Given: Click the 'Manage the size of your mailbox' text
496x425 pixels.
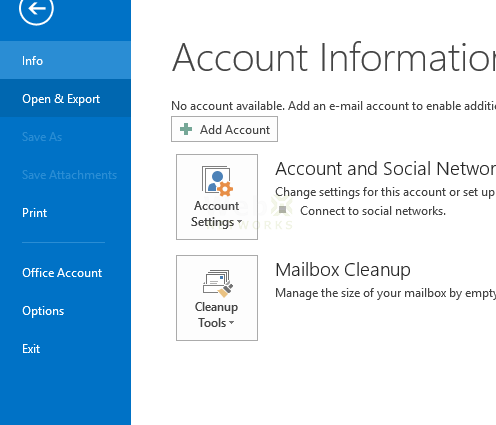Looking at the screenshot, I should pos(386,293).
